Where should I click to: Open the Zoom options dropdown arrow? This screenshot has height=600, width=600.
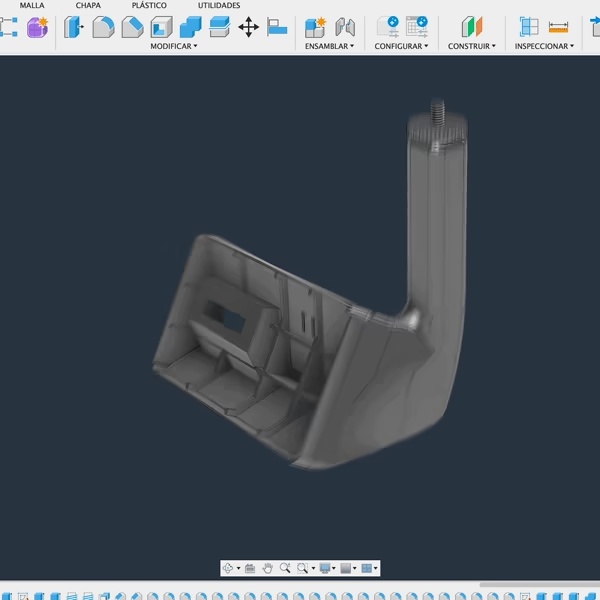pyautogui.click(x=313, y=568)
